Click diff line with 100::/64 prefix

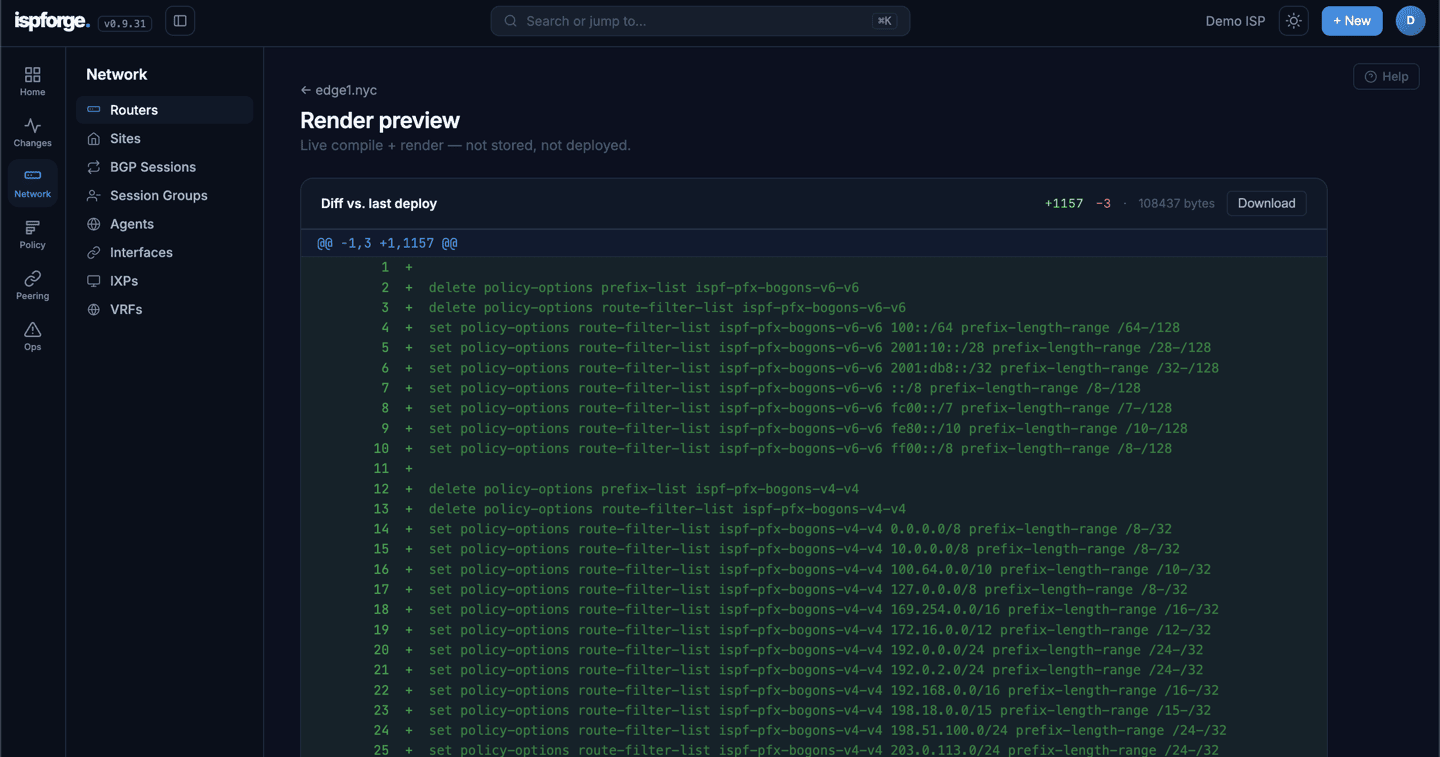814,328
